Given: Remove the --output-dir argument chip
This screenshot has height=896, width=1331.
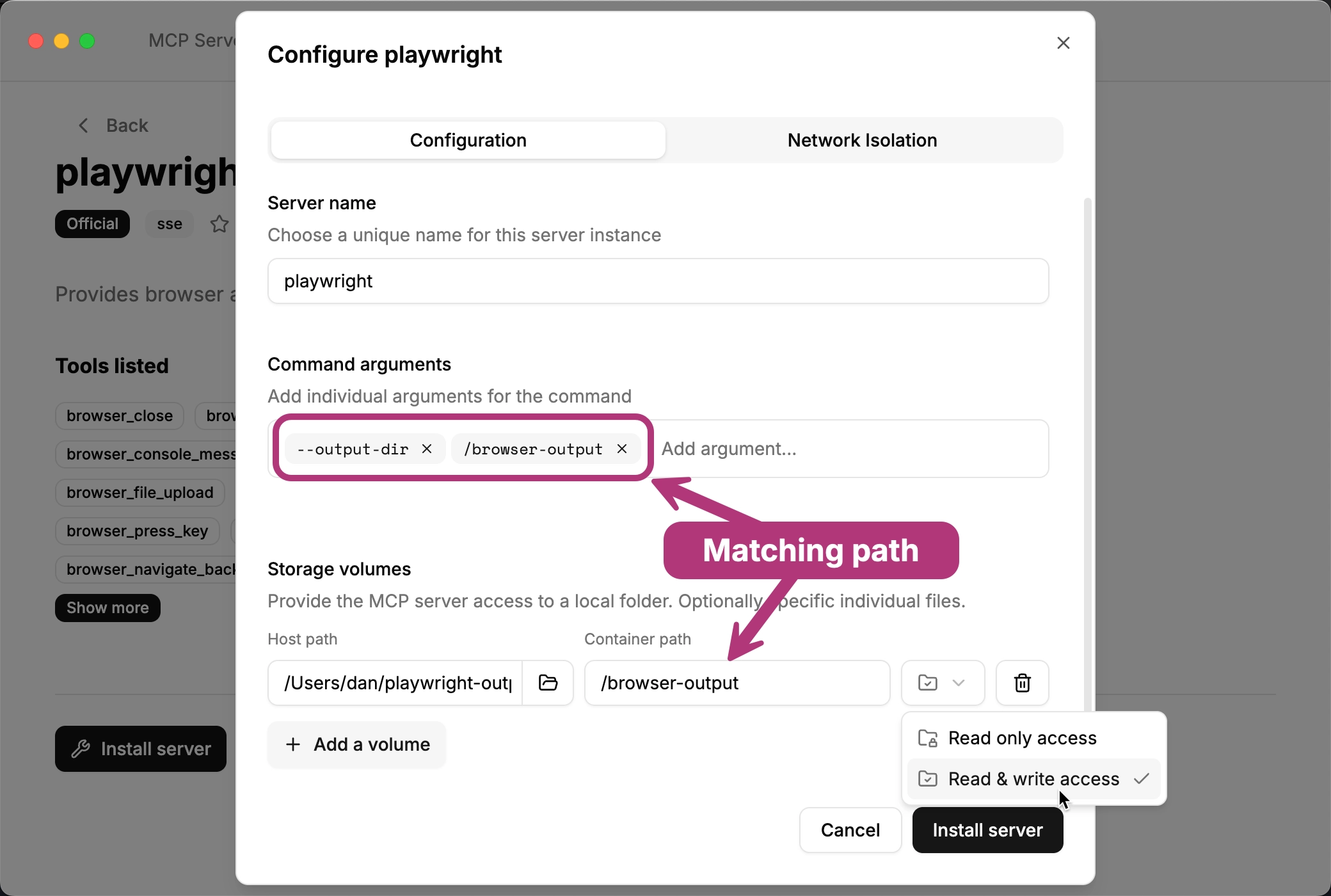Looking at the screenshot, I should click(427, 449).
